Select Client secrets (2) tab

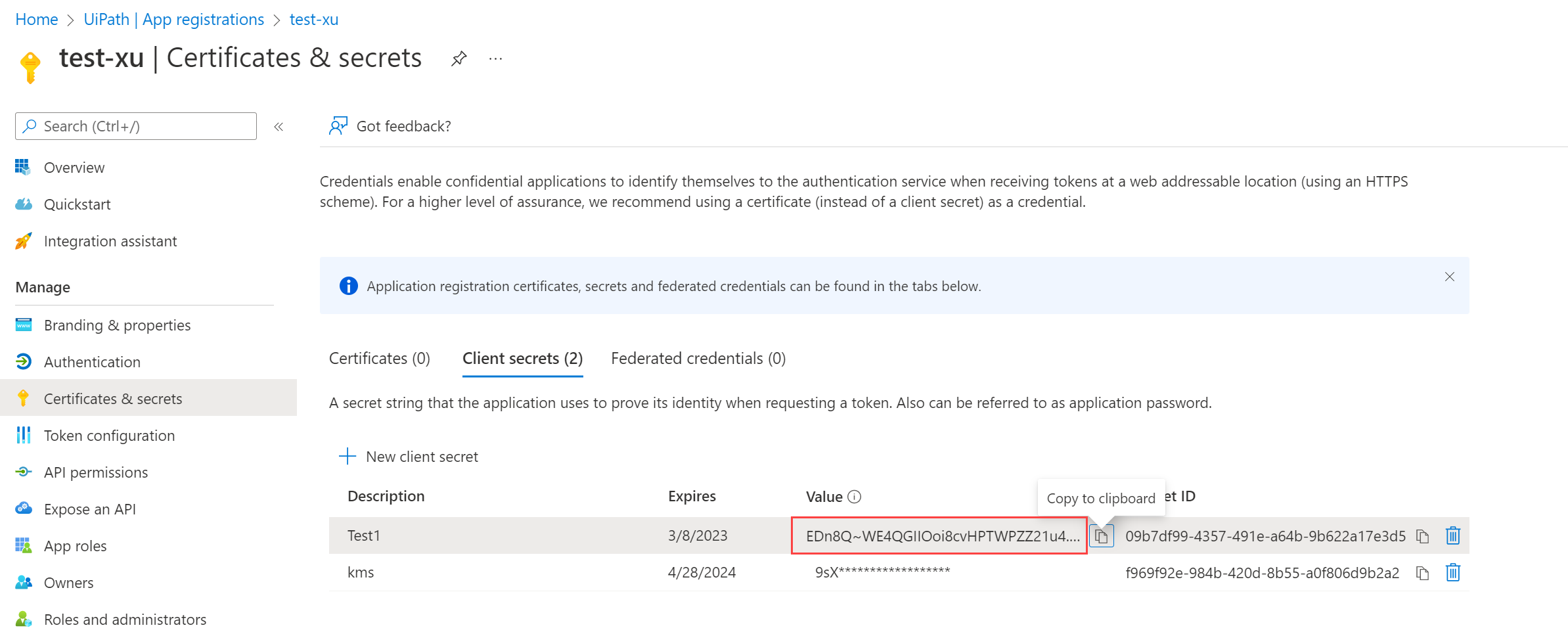[523, 359]
